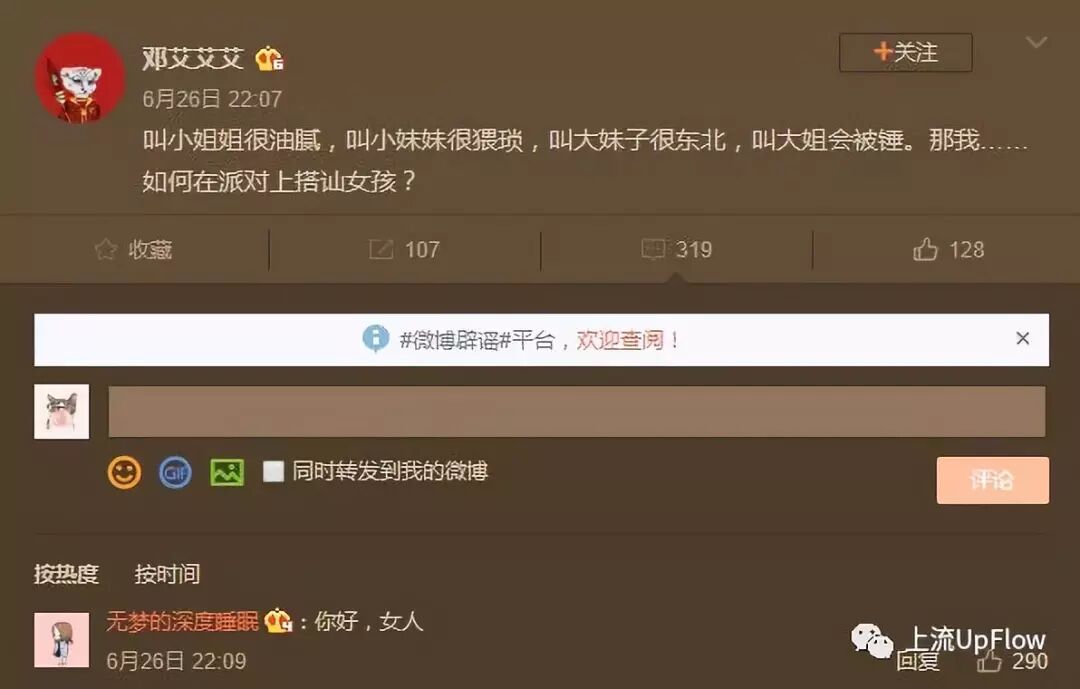Expand the post options chevron menu
The width and height of the screenshot is (1080, 689).
pyautogui.click(x=1036, y=43)
